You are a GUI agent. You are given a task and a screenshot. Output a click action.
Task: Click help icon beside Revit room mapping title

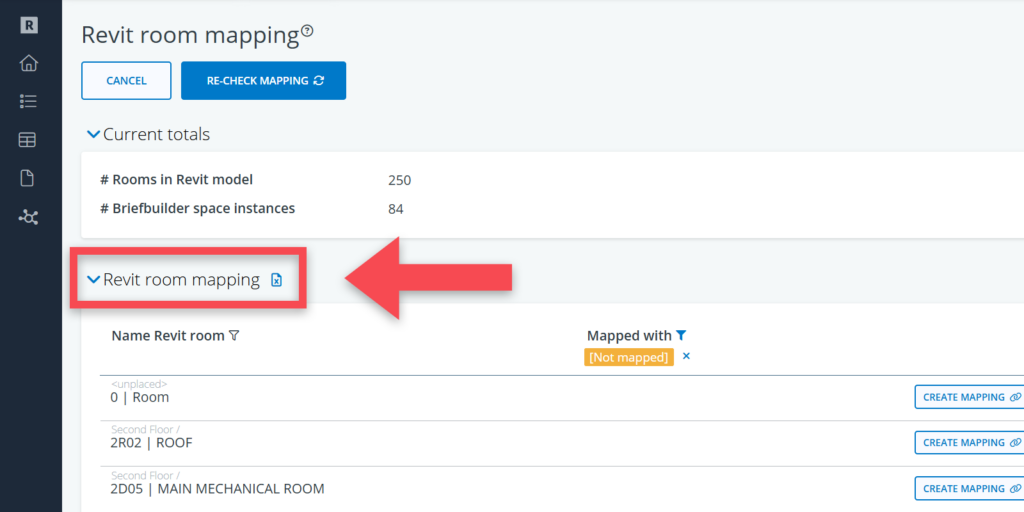[x=307, y=31]
